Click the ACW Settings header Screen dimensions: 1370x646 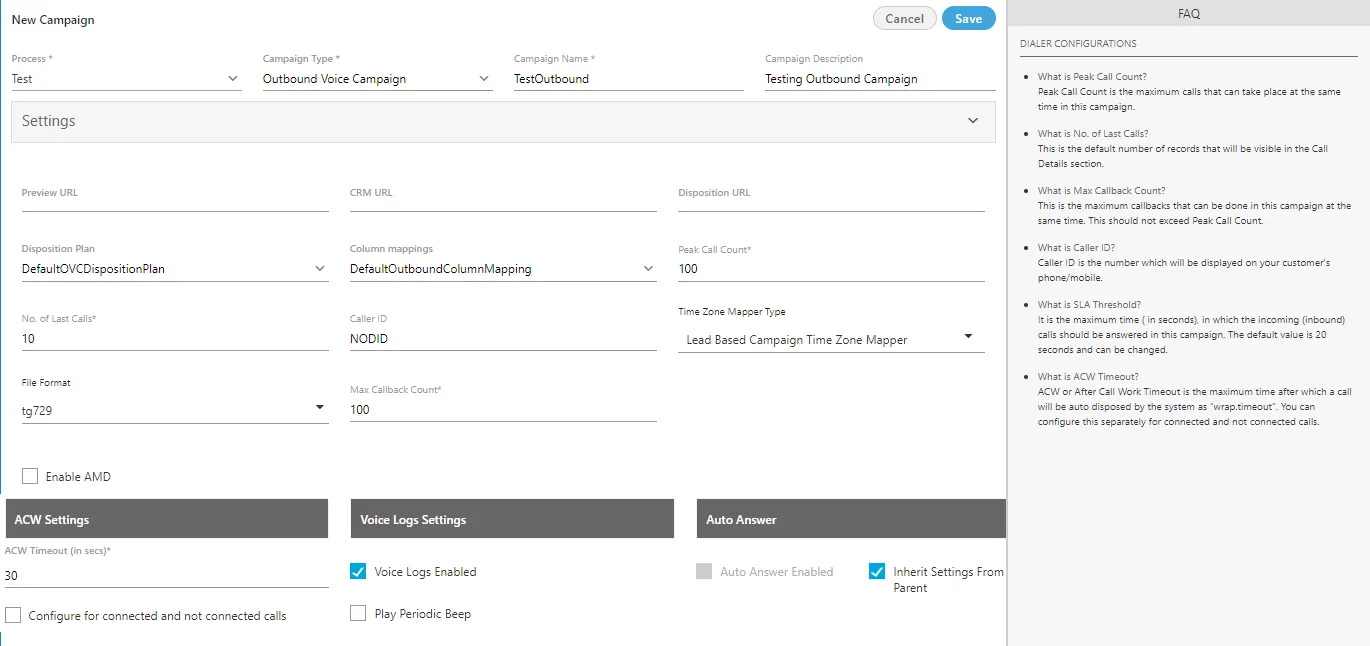point(167,519)
